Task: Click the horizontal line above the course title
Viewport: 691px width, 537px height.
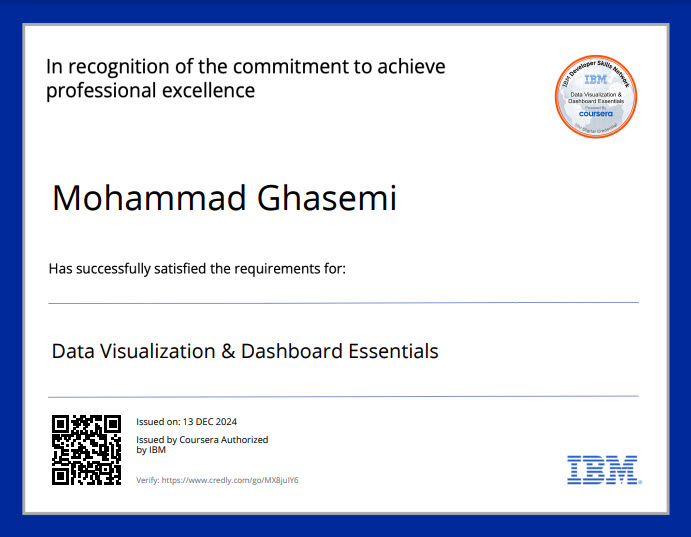Action: (343, 302)
